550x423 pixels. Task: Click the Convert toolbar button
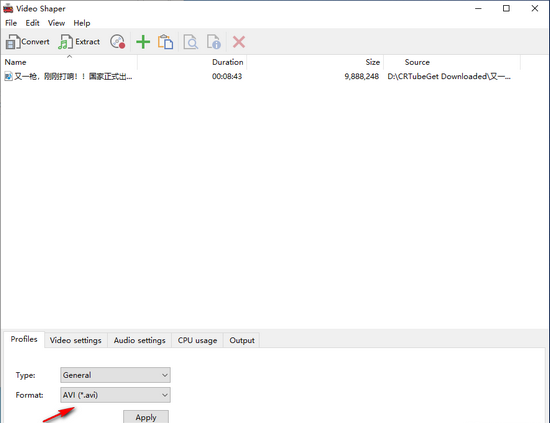point(28,42)
